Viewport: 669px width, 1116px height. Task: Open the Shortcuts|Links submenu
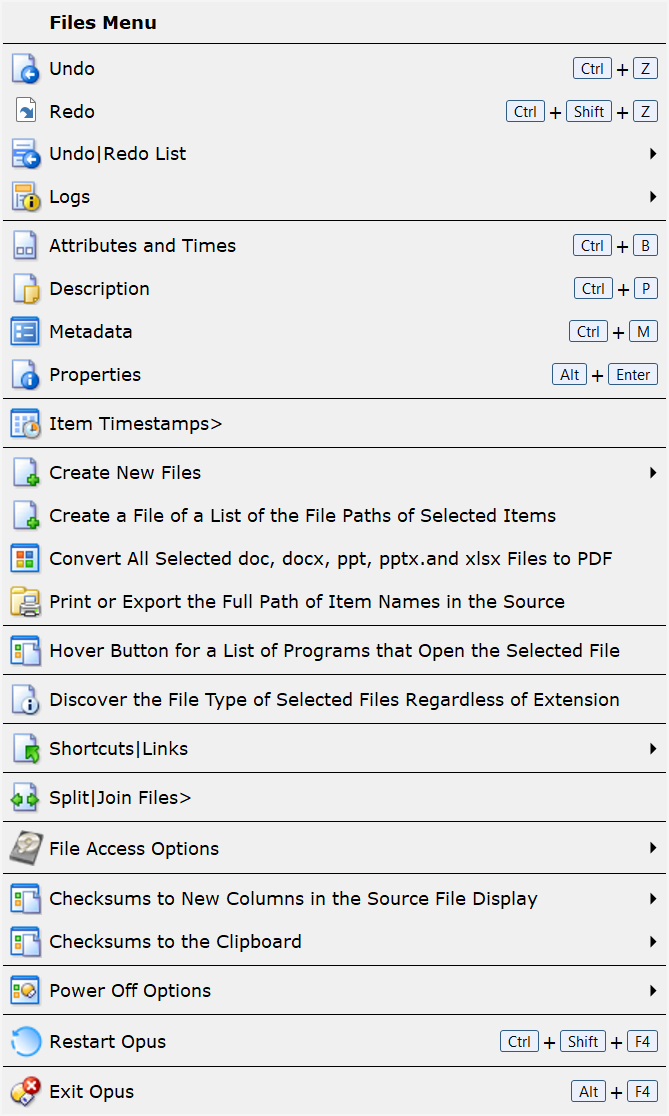334,749
